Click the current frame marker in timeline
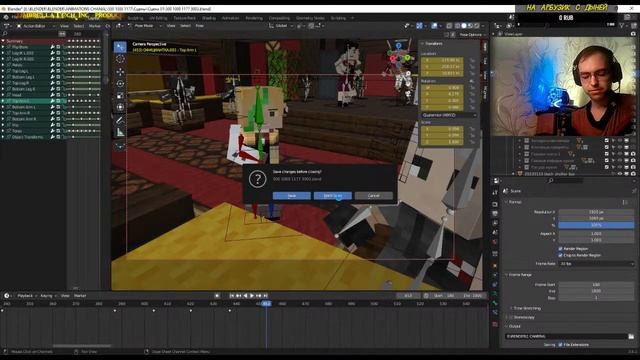640x360 pixels. coord(266,304)
